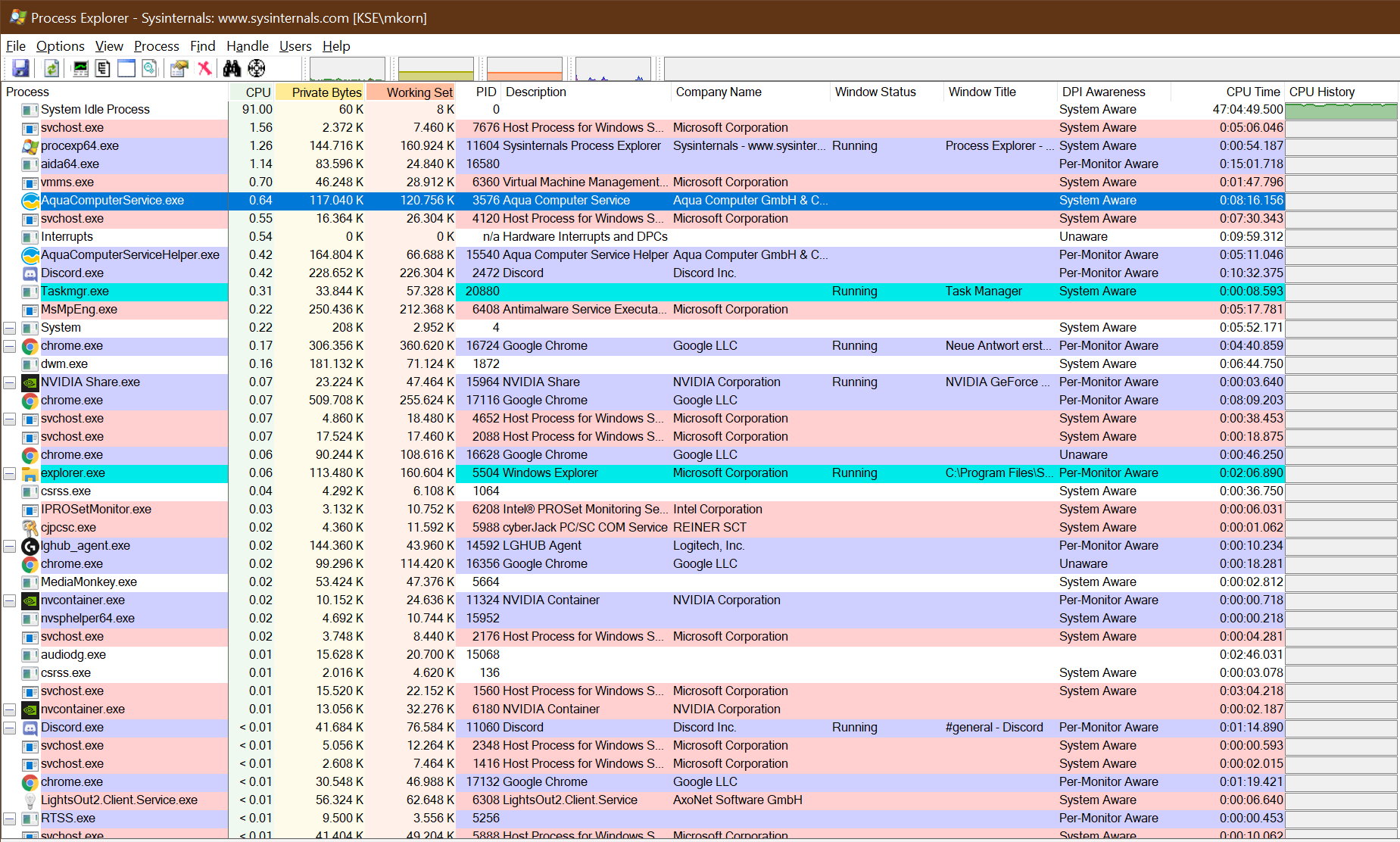Click the Save toolbar icon
1400x842 pixels.
[20, 69]
